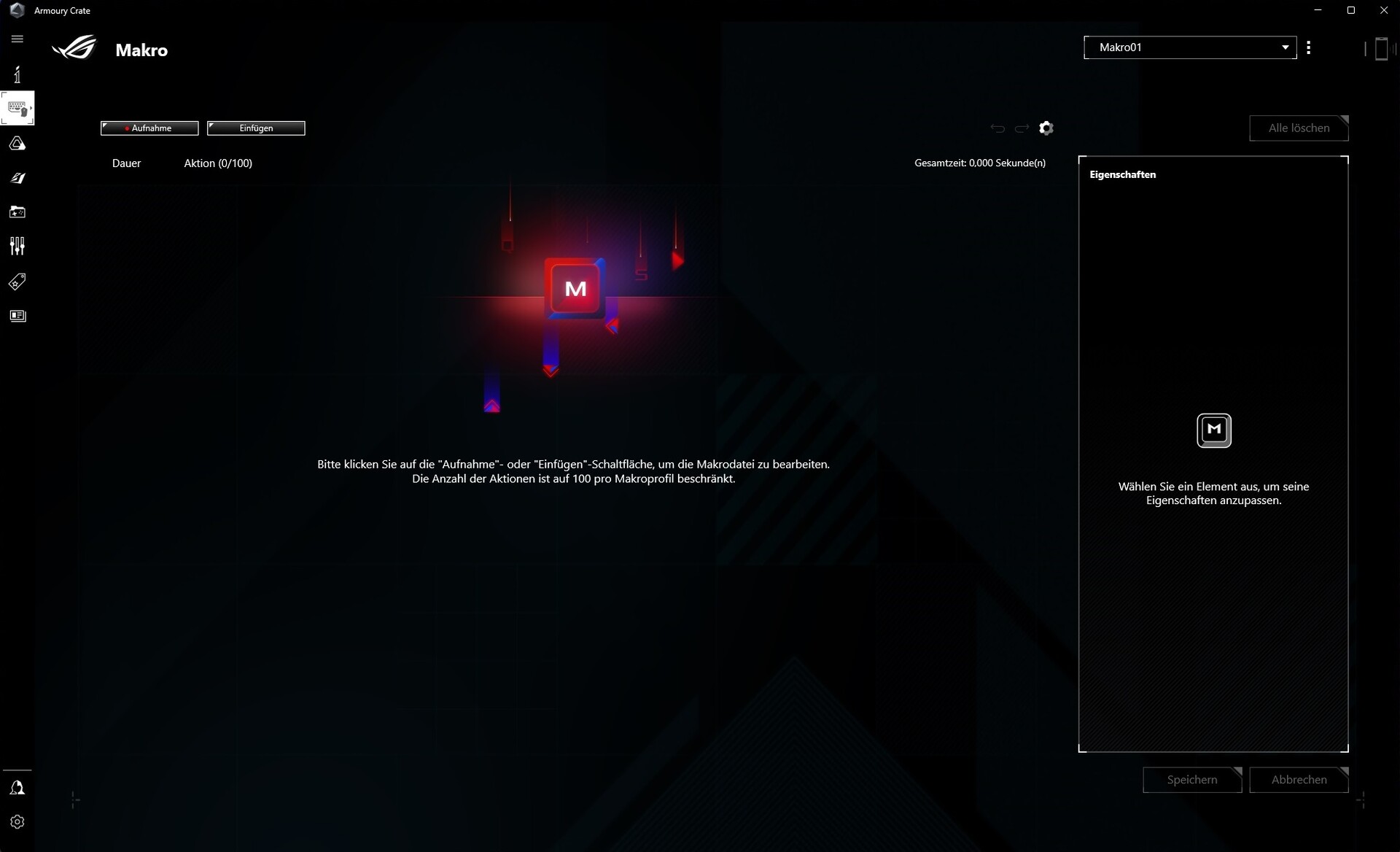Click the Speichern button
Screen dimensions: 1400x852
[x=1191, y=780]
